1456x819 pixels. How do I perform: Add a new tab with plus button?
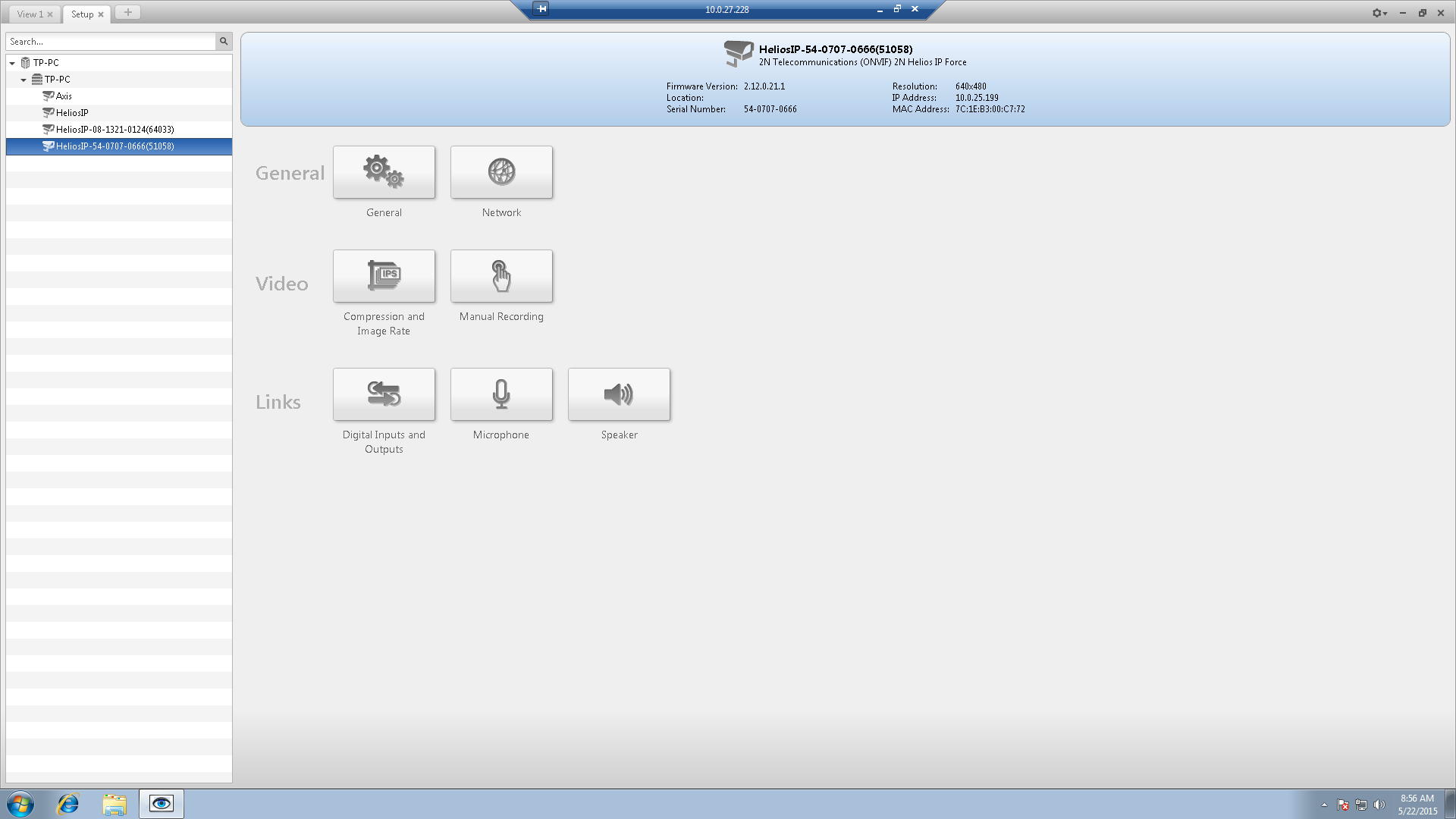coord(127,13)
